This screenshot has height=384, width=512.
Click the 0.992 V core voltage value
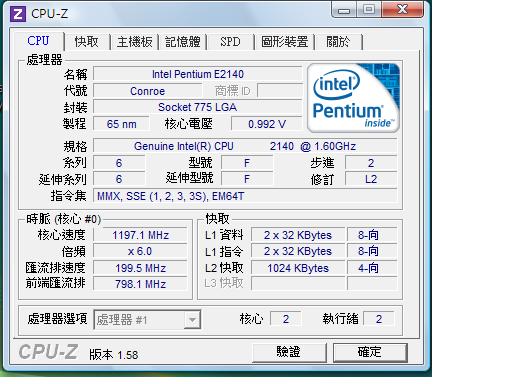267,124
